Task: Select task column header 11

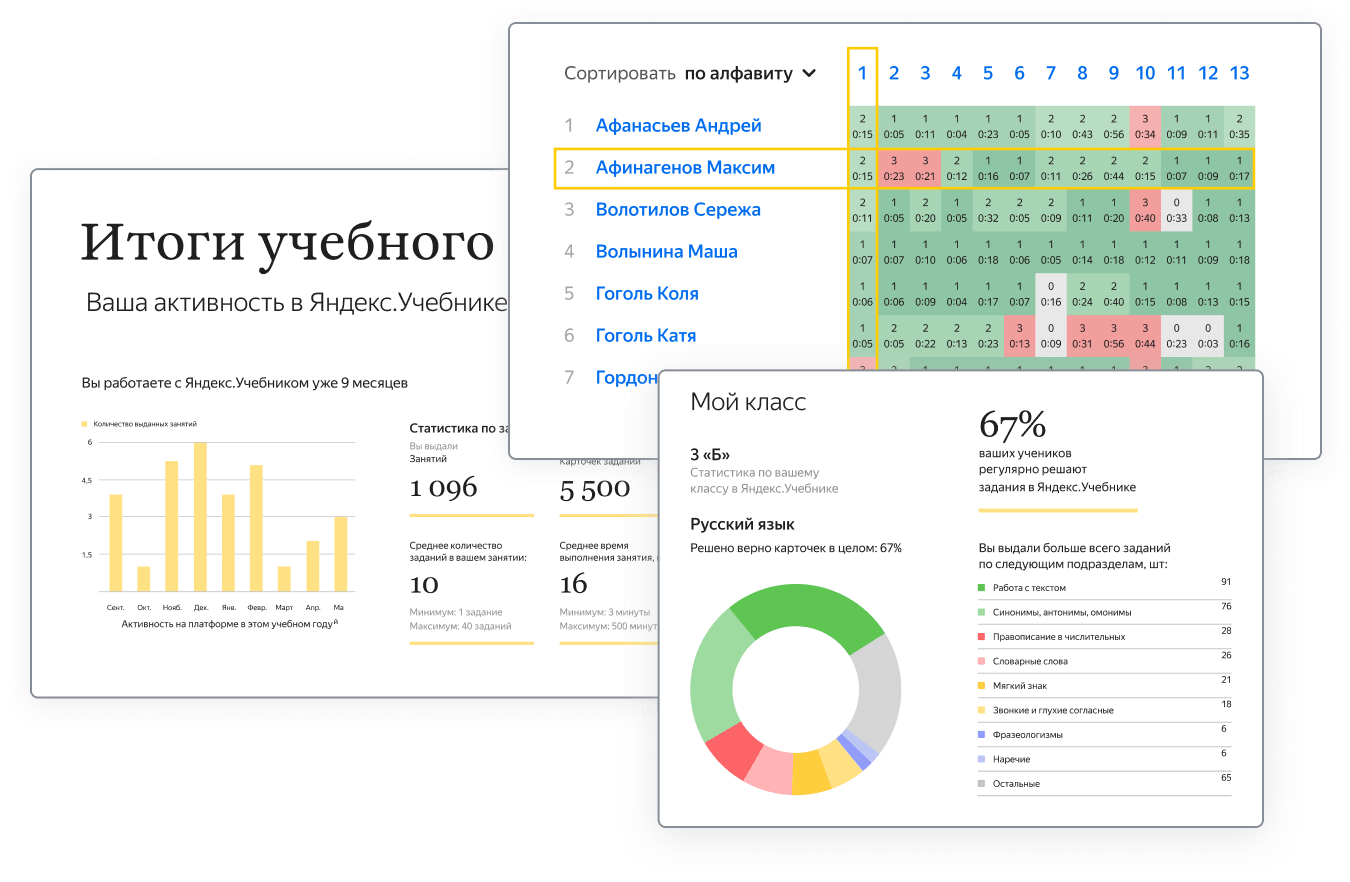Action: pos(1176,73)
